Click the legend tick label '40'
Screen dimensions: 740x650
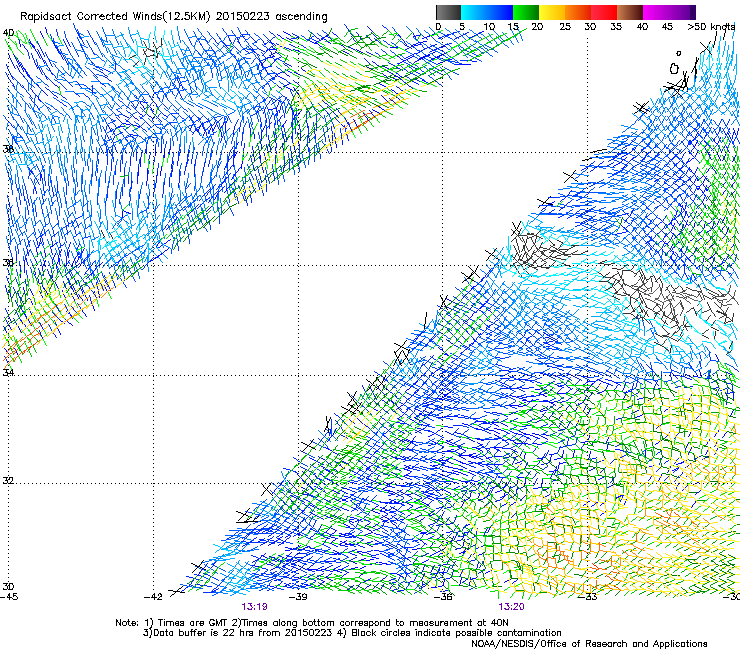pos(642,27)
